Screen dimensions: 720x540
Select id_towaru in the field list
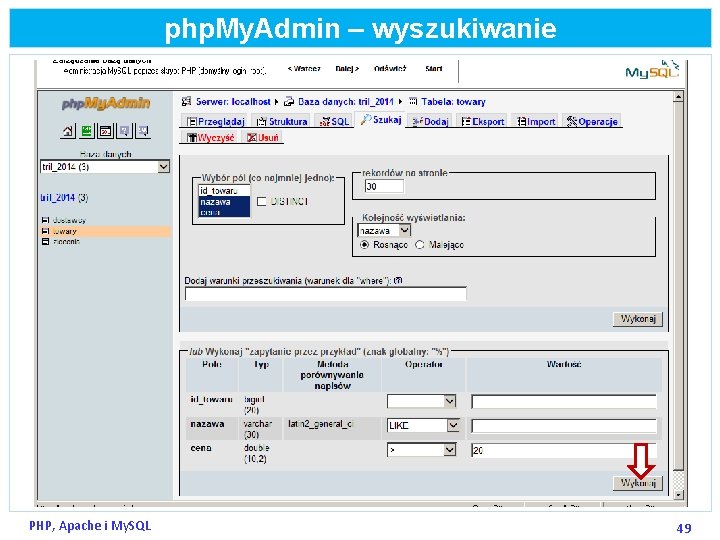[225, 191]
